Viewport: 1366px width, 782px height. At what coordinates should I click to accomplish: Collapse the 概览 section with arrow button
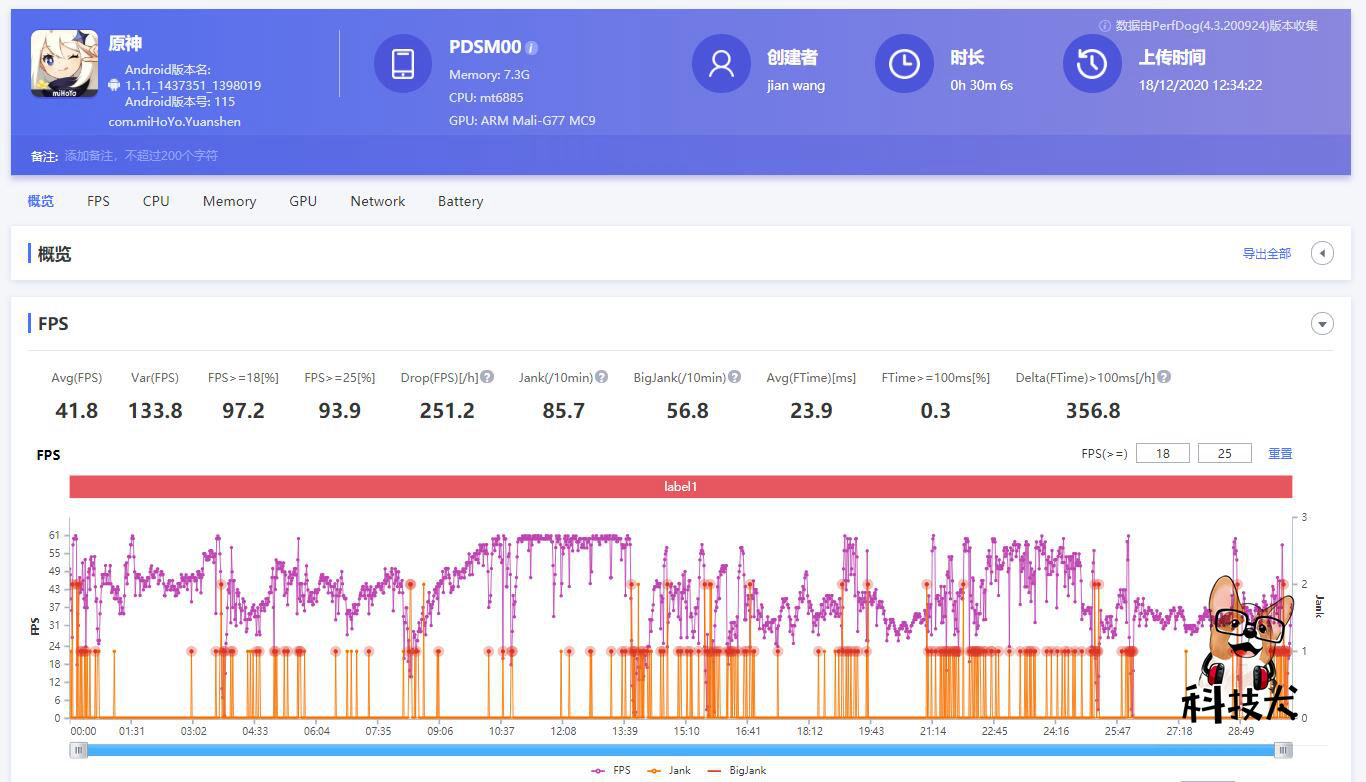(x=1322, y=254)
